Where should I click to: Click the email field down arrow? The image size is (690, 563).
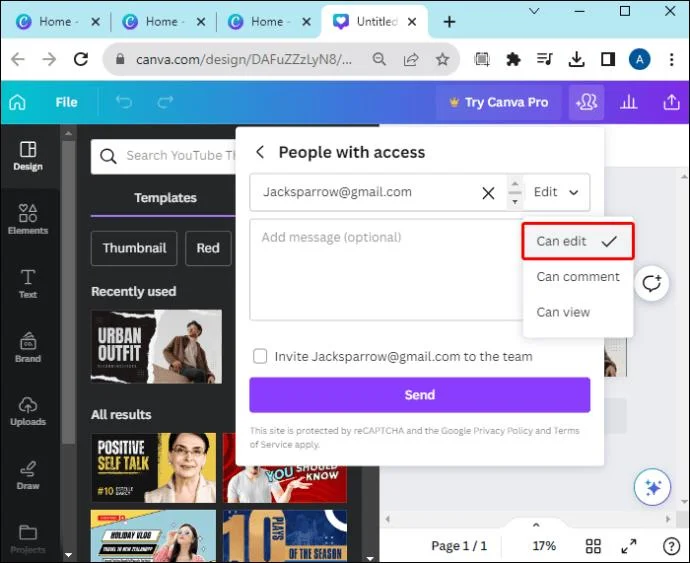pyautogui.click(x=515, y=202)
